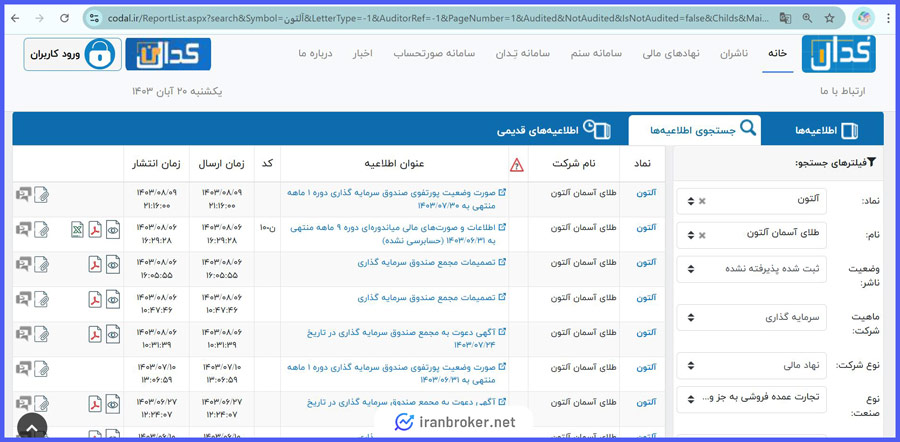Open the ناشران menu item
This screenshot has height=442, width=900.
[734, 53]
